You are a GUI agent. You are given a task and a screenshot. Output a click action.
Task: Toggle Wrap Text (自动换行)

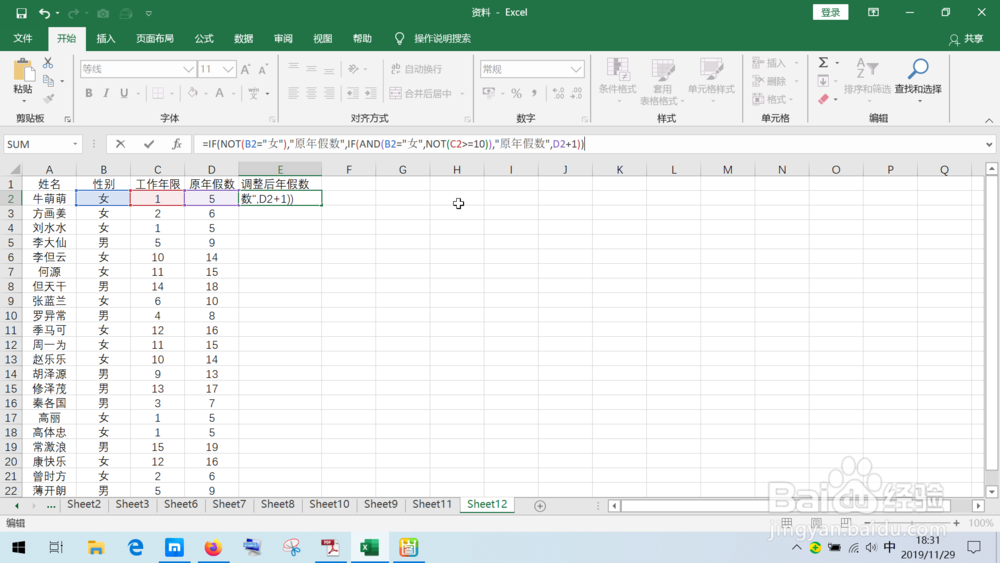coord(416,69)
